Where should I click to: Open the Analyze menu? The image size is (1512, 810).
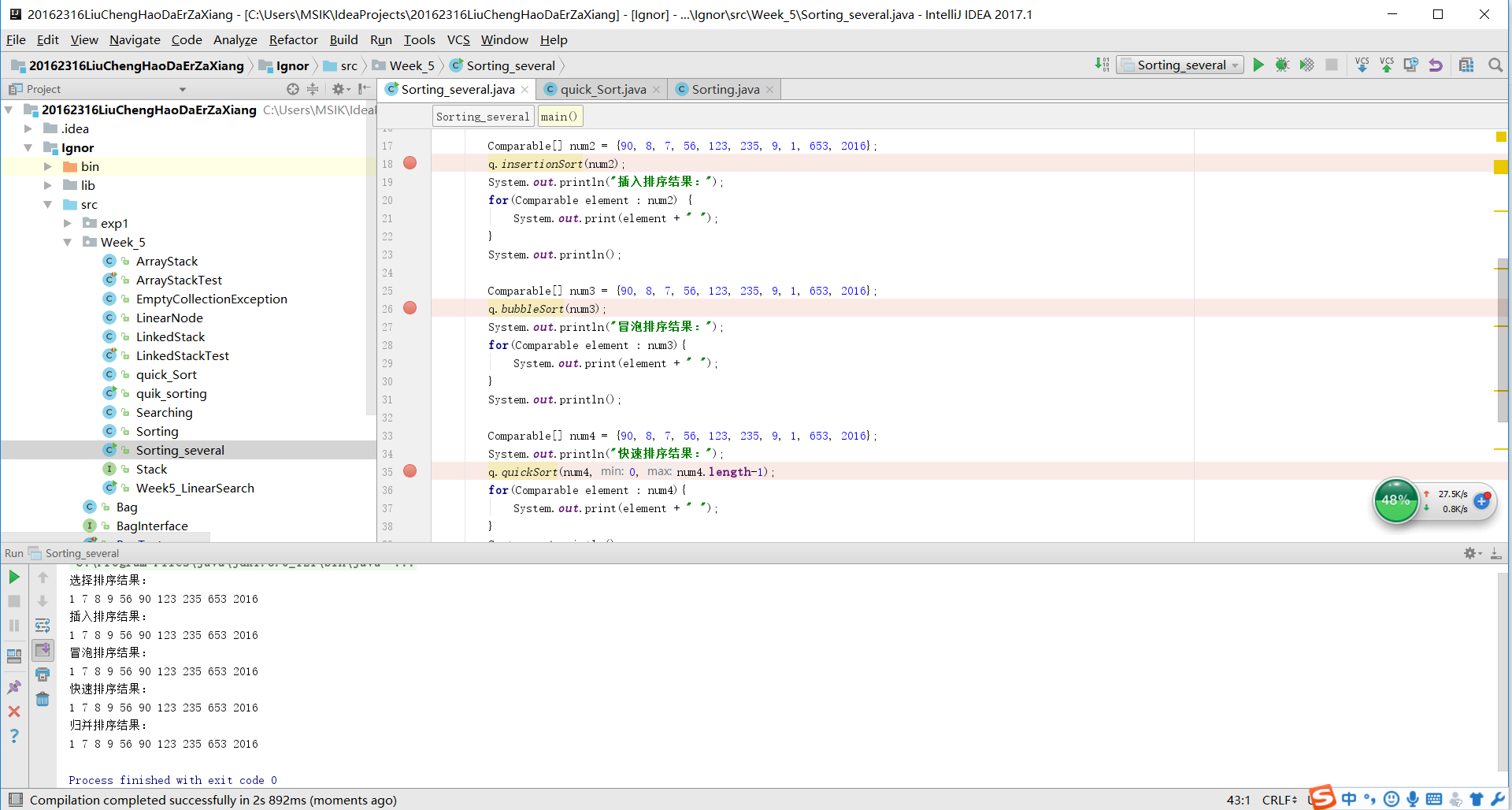pos(235,39)
